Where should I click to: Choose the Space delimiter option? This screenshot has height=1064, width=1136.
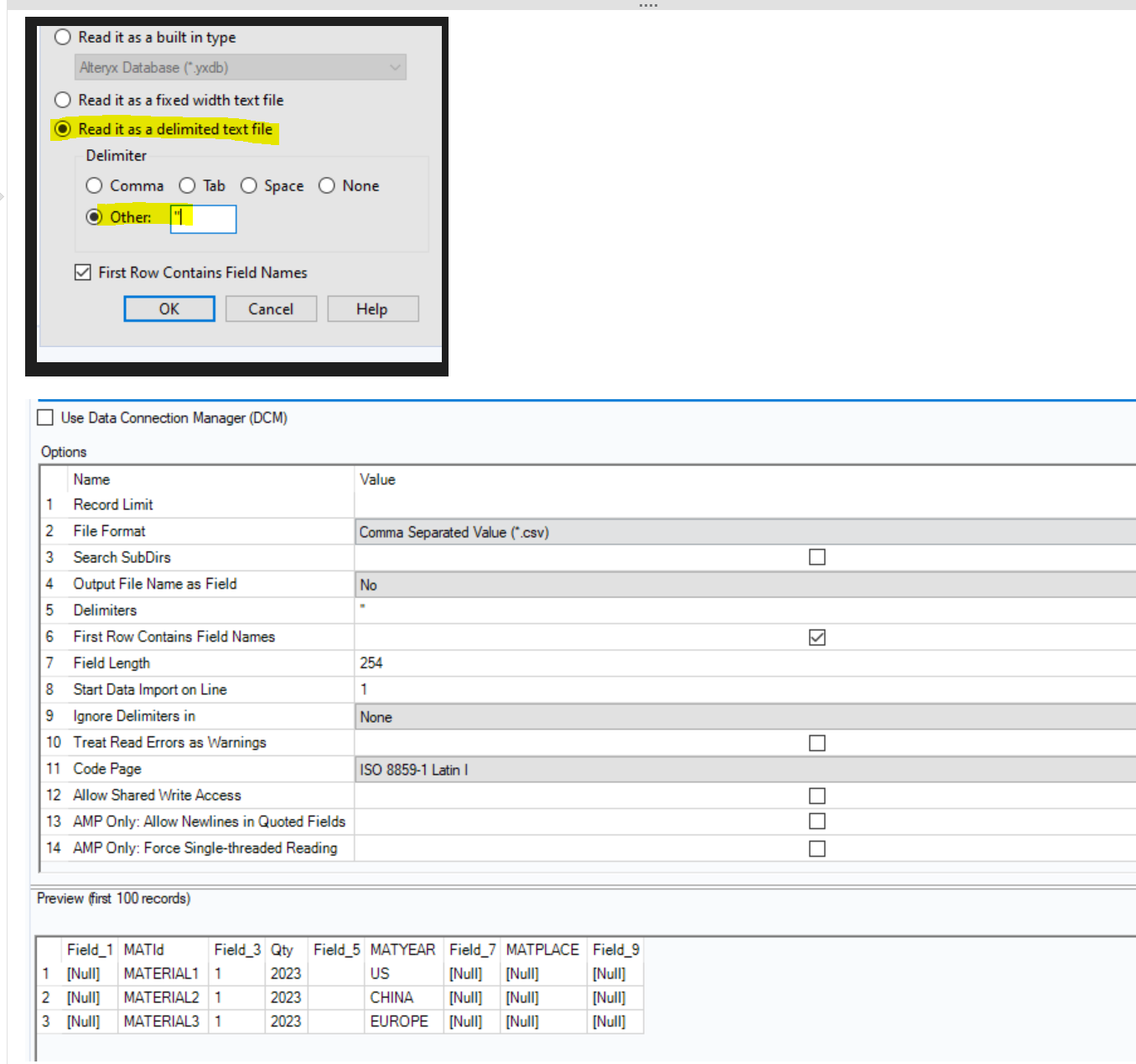point(249,185)
